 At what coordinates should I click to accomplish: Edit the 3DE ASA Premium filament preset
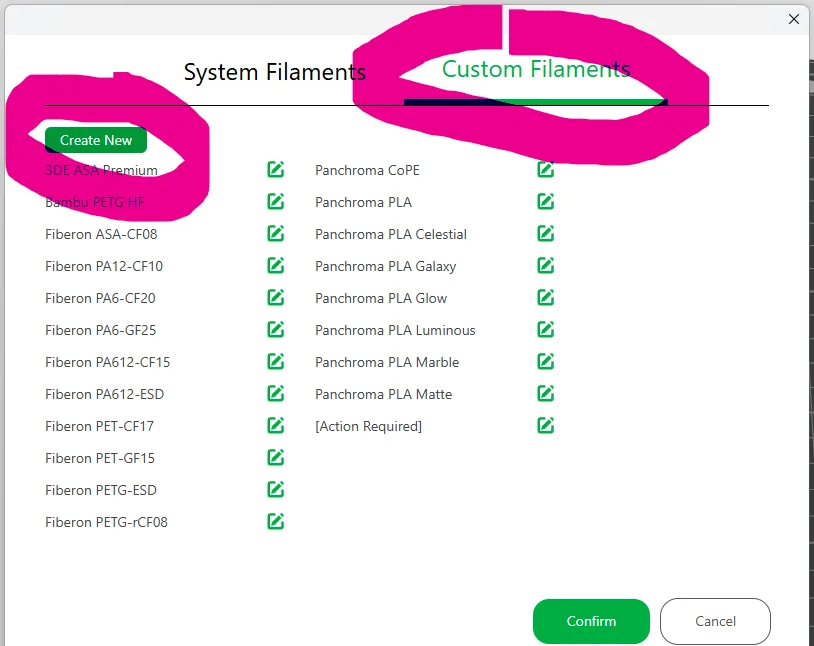coord(276,169)
